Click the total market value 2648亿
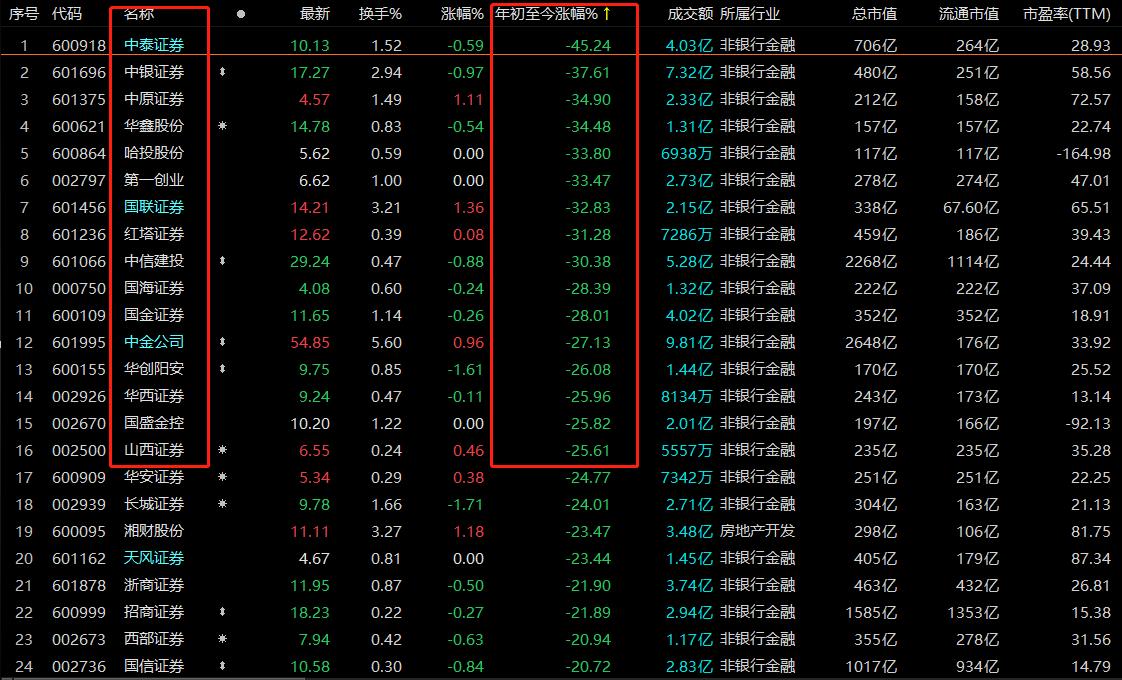Image resolution: width=1122 pixels, height=680 pixels. tap(871, 342)
